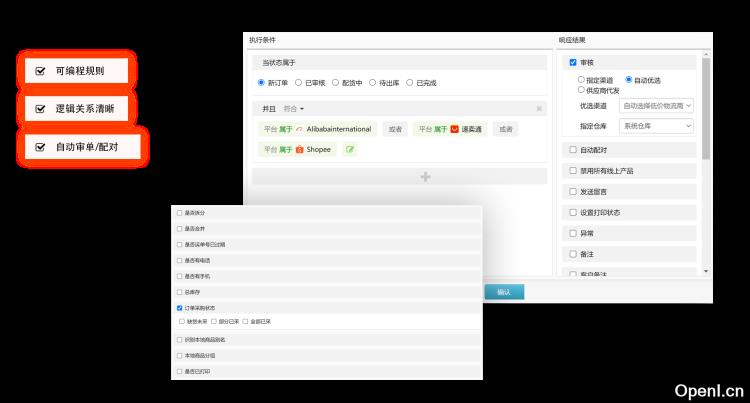Click the scroll-up arrow in results panel
Viewport: 750px width, 403px height.
coord(706,54)
